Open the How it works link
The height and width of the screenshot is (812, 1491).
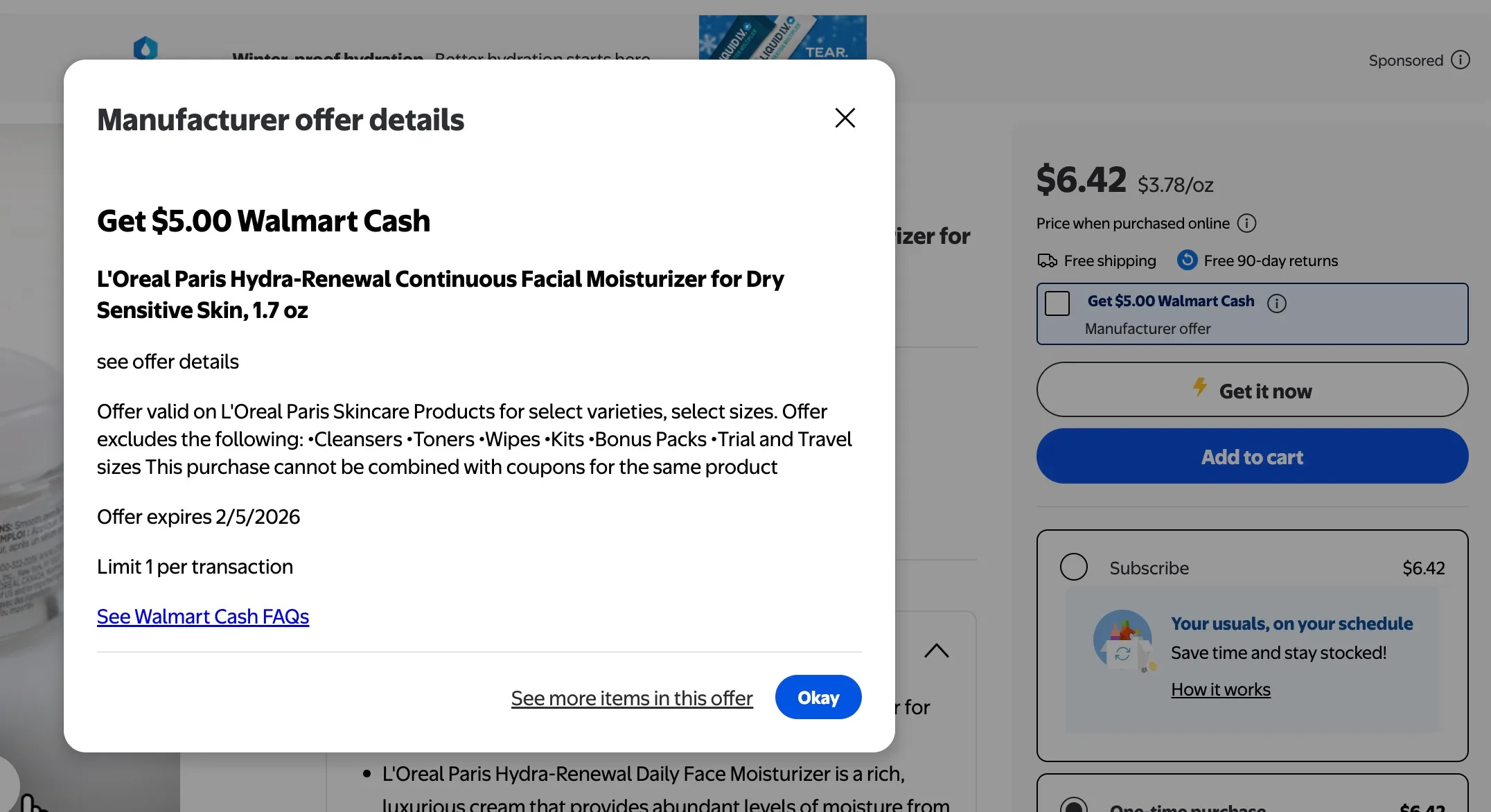(x=1220, y=689)
